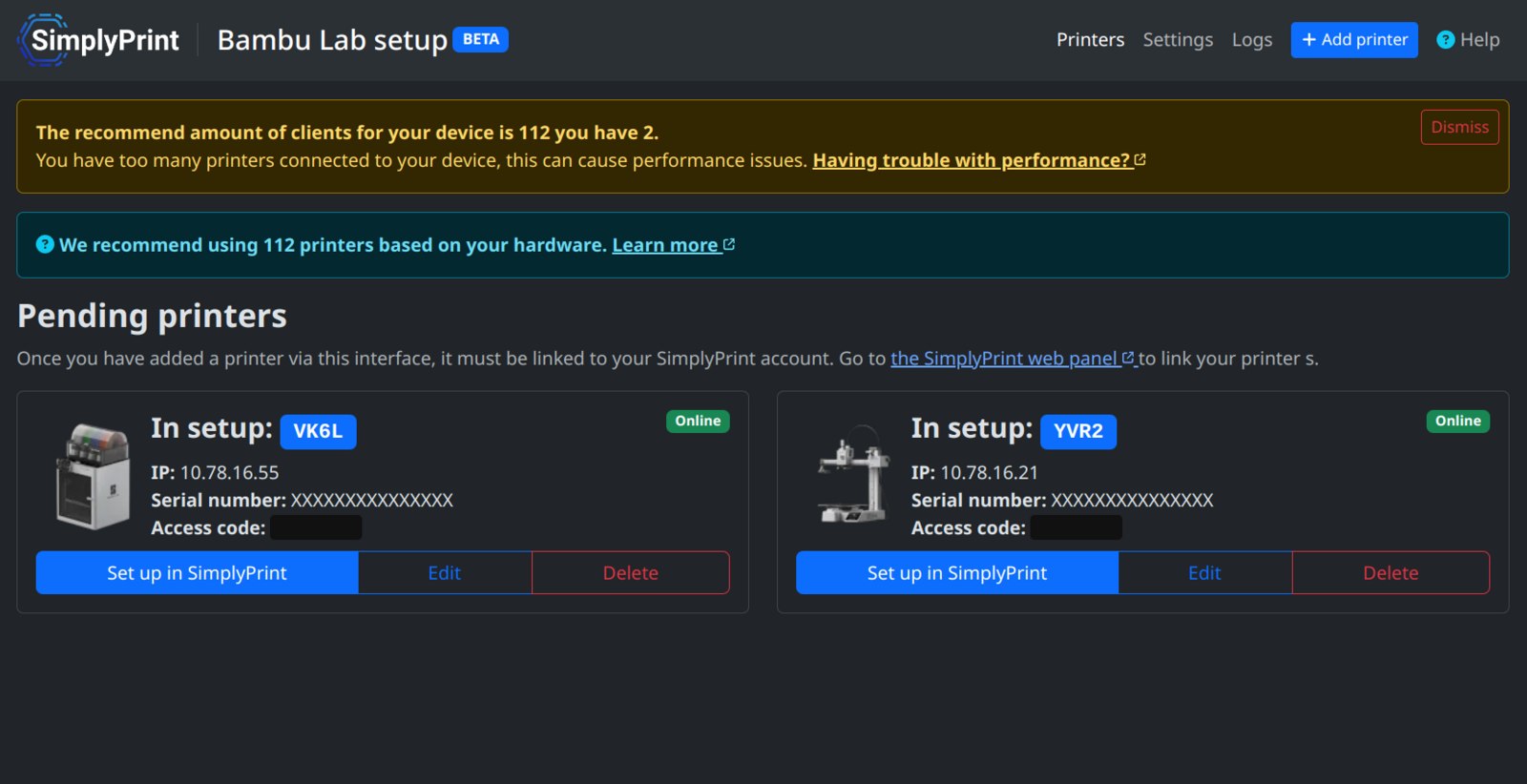Click the Bambu Lab setup title
This screenshot has height=784, width=1527.
[332, 40]
